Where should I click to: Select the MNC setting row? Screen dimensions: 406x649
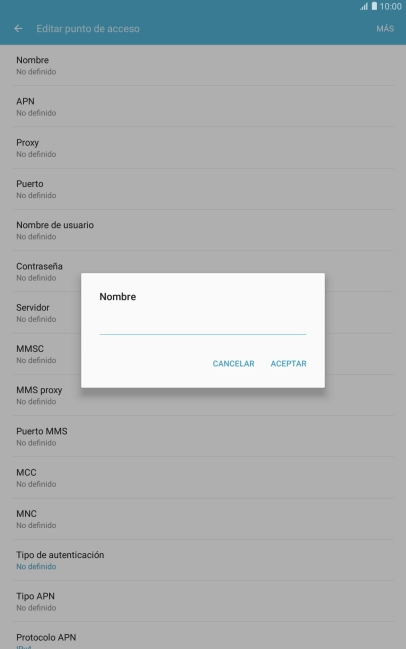[203, 519]
